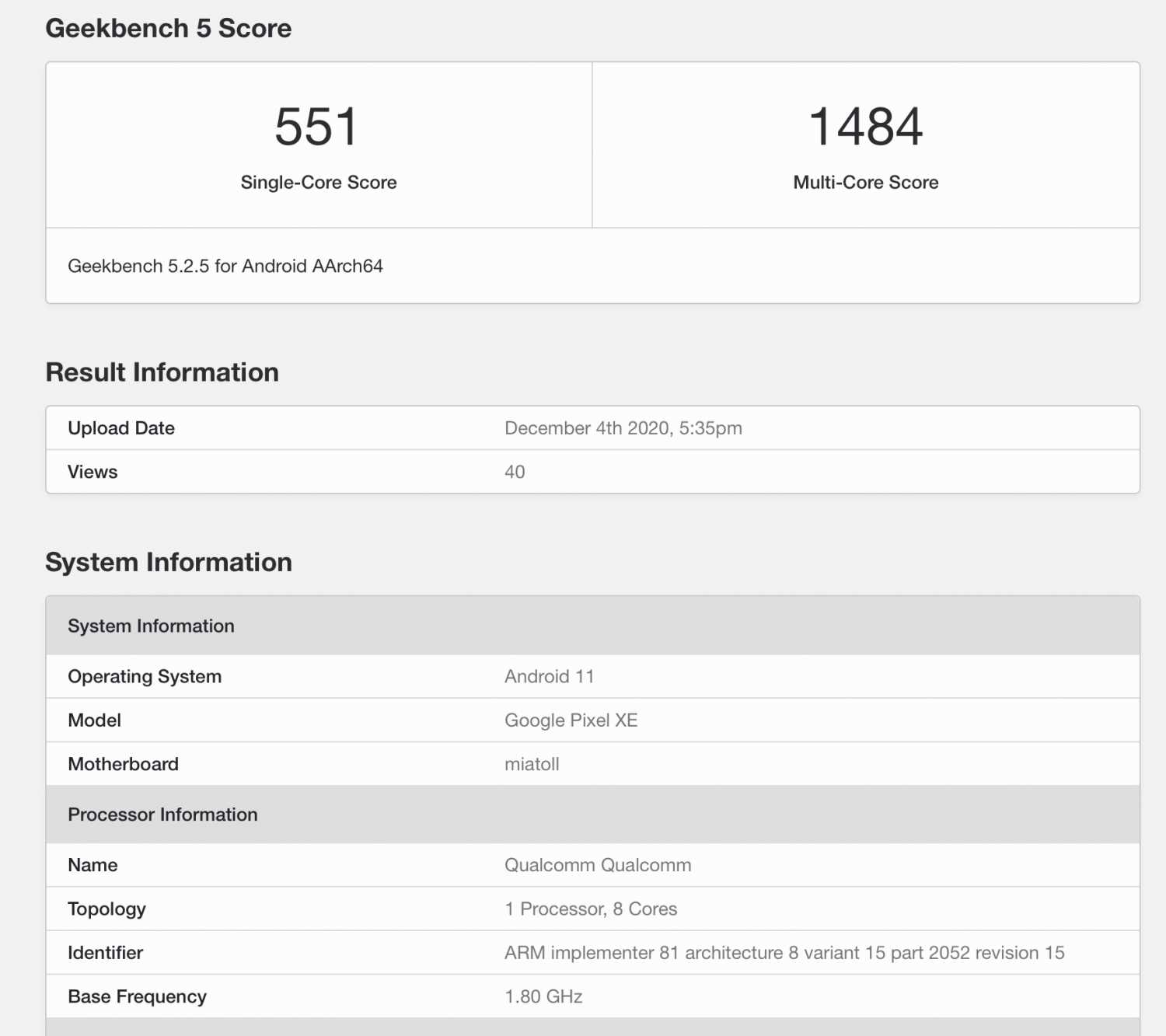Click the Upload Date label

(x=121, y=428)
